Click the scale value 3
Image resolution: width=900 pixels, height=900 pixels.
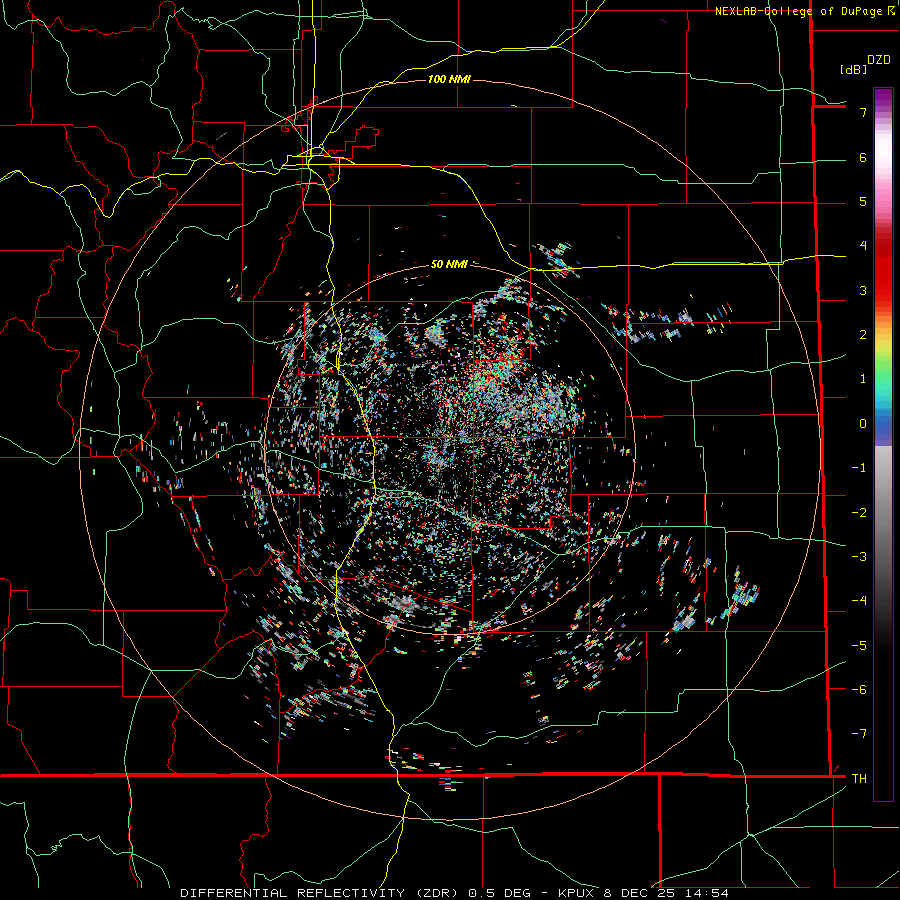pos(863,290)
